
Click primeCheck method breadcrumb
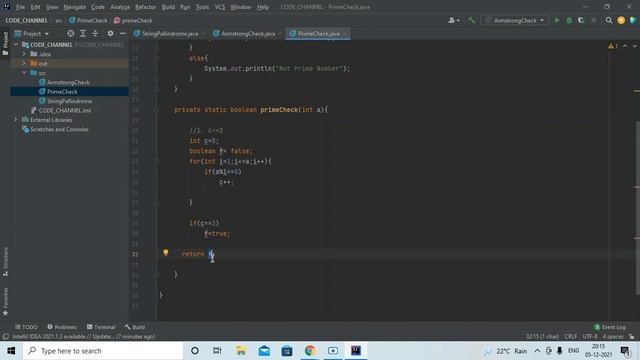133,20
